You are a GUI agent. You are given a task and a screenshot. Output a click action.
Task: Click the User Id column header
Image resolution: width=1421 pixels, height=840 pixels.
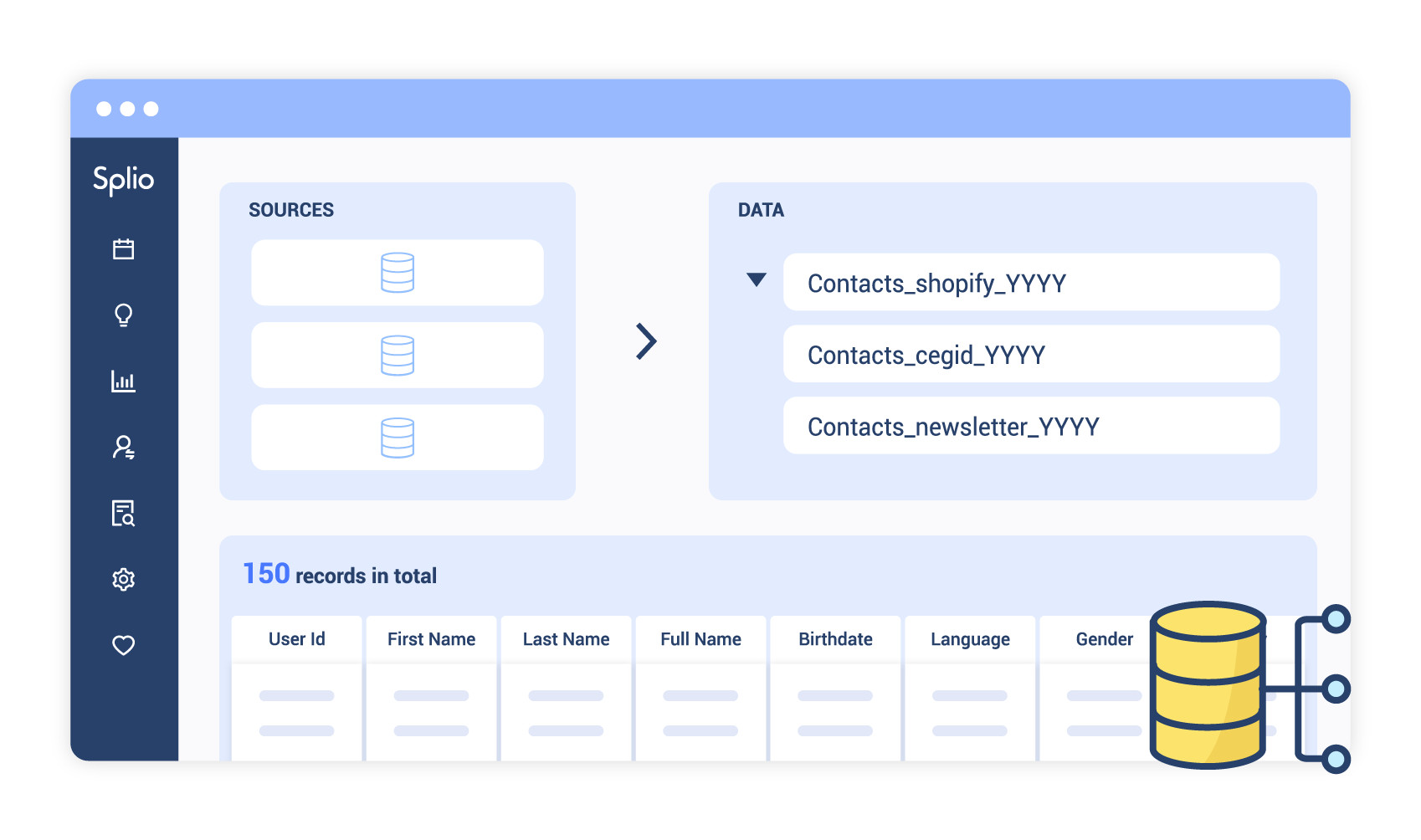[297, 639]
